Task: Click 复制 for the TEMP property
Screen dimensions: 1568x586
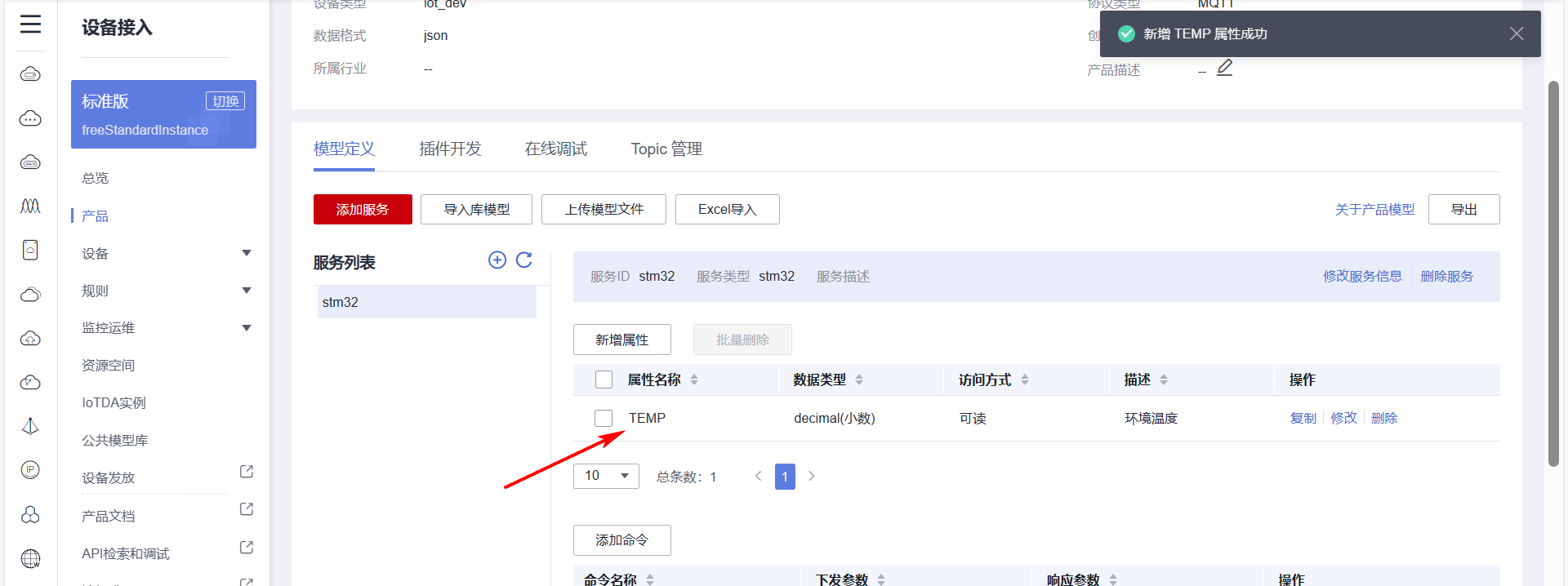Action: (1303, 418)
